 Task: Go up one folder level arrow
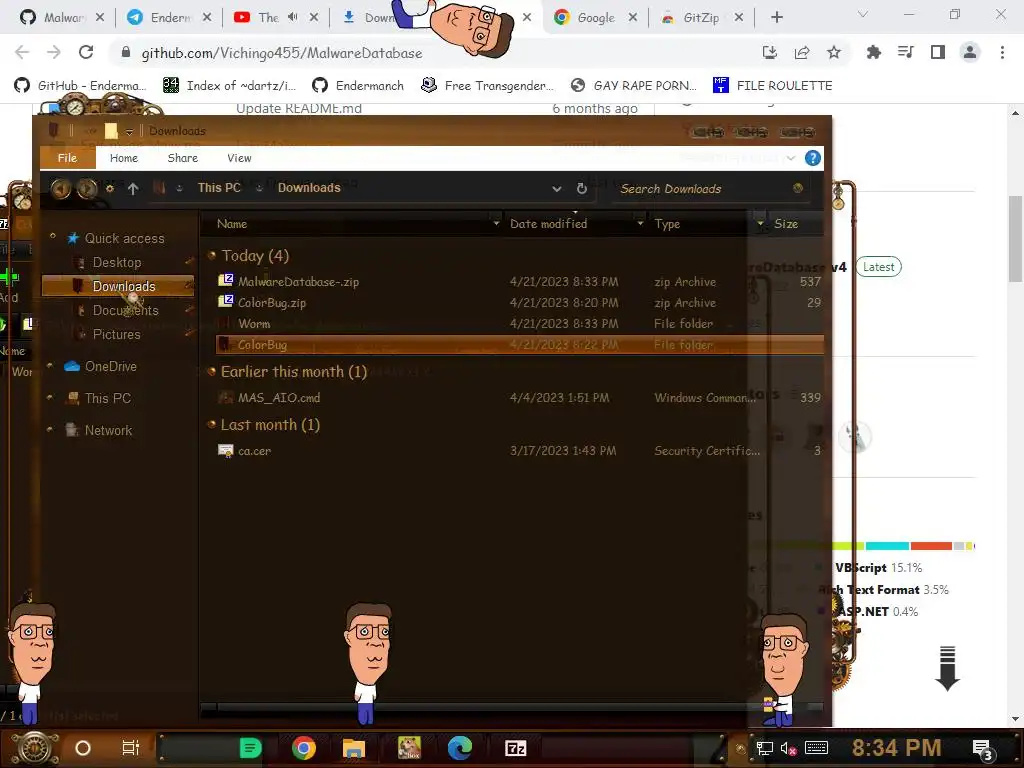tap(133, 189)
